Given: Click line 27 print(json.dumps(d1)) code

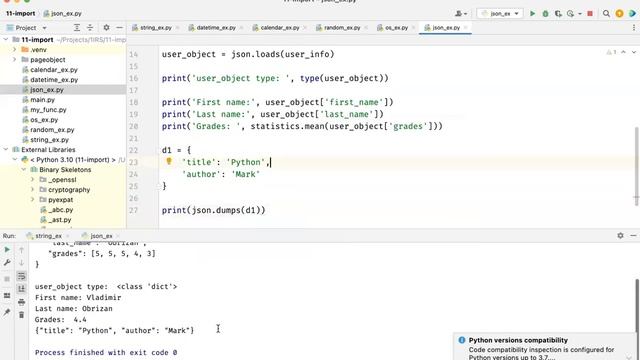Looking at the screenshot, I should tap(213, 210).
